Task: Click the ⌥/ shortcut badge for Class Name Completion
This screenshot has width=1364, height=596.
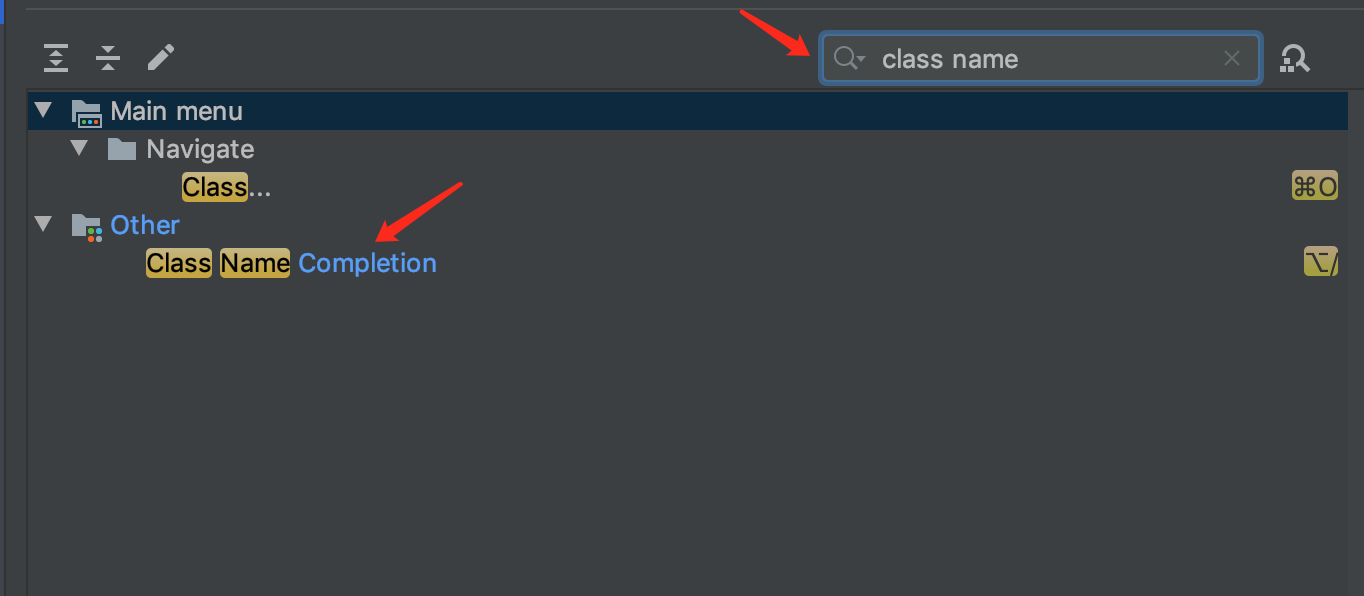Action: pyautogui.click(x=1319, y=260)
